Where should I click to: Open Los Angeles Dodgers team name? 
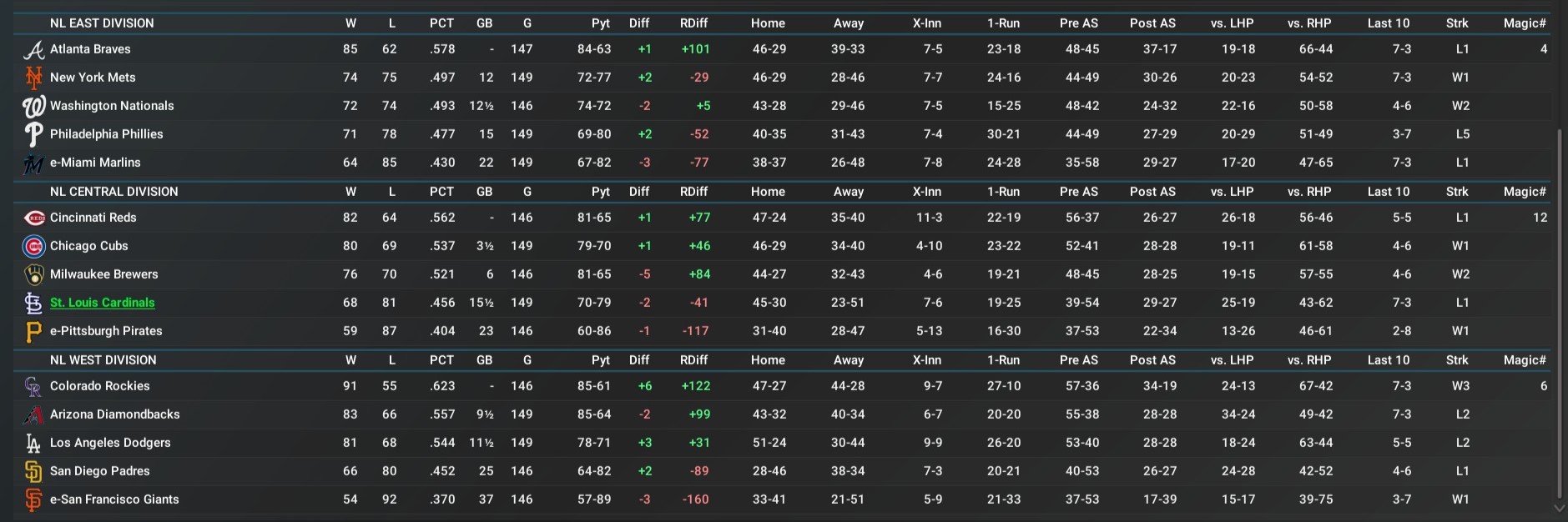[110, 443]
